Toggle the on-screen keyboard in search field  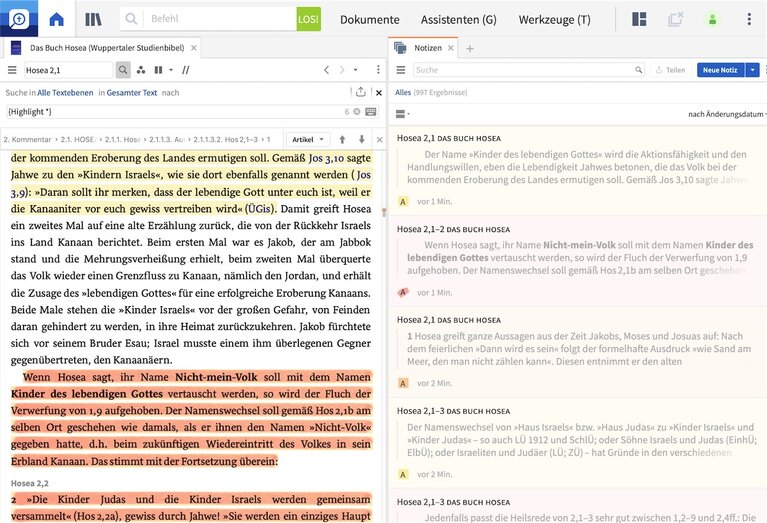click(371, 112)
